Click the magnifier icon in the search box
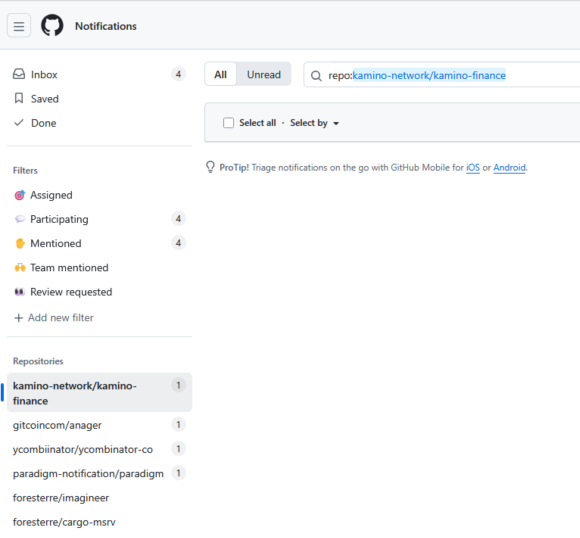Image resolution: width=580 pixels, height=538 pixels. coord(316,76)
